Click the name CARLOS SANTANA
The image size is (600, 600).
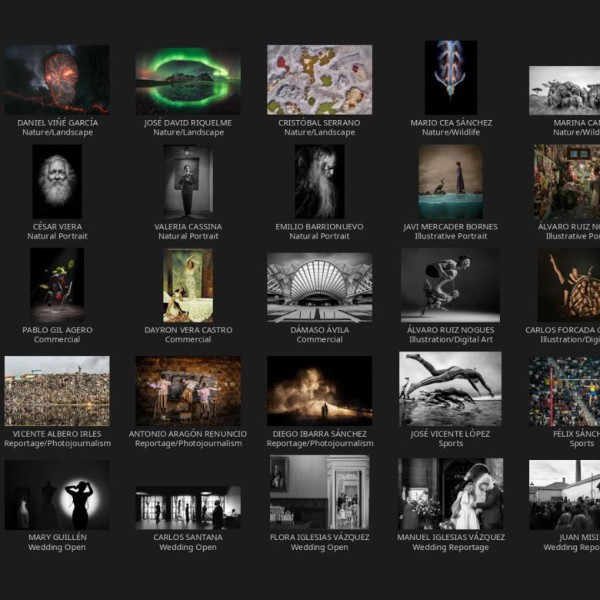(188, 537)
